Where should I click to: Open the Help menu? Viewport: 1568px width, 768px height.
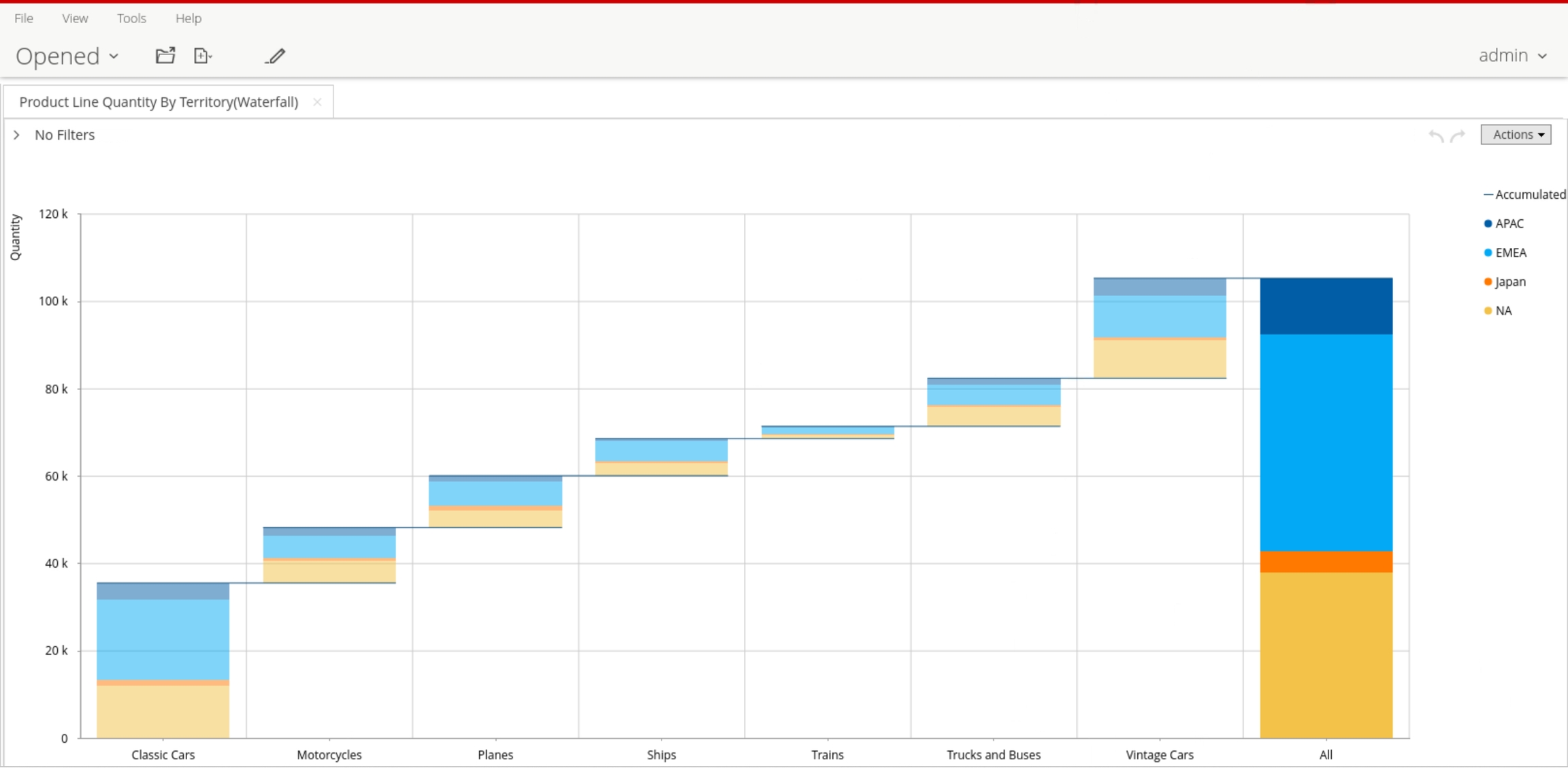pyautogui.click(x=188, y=18)
